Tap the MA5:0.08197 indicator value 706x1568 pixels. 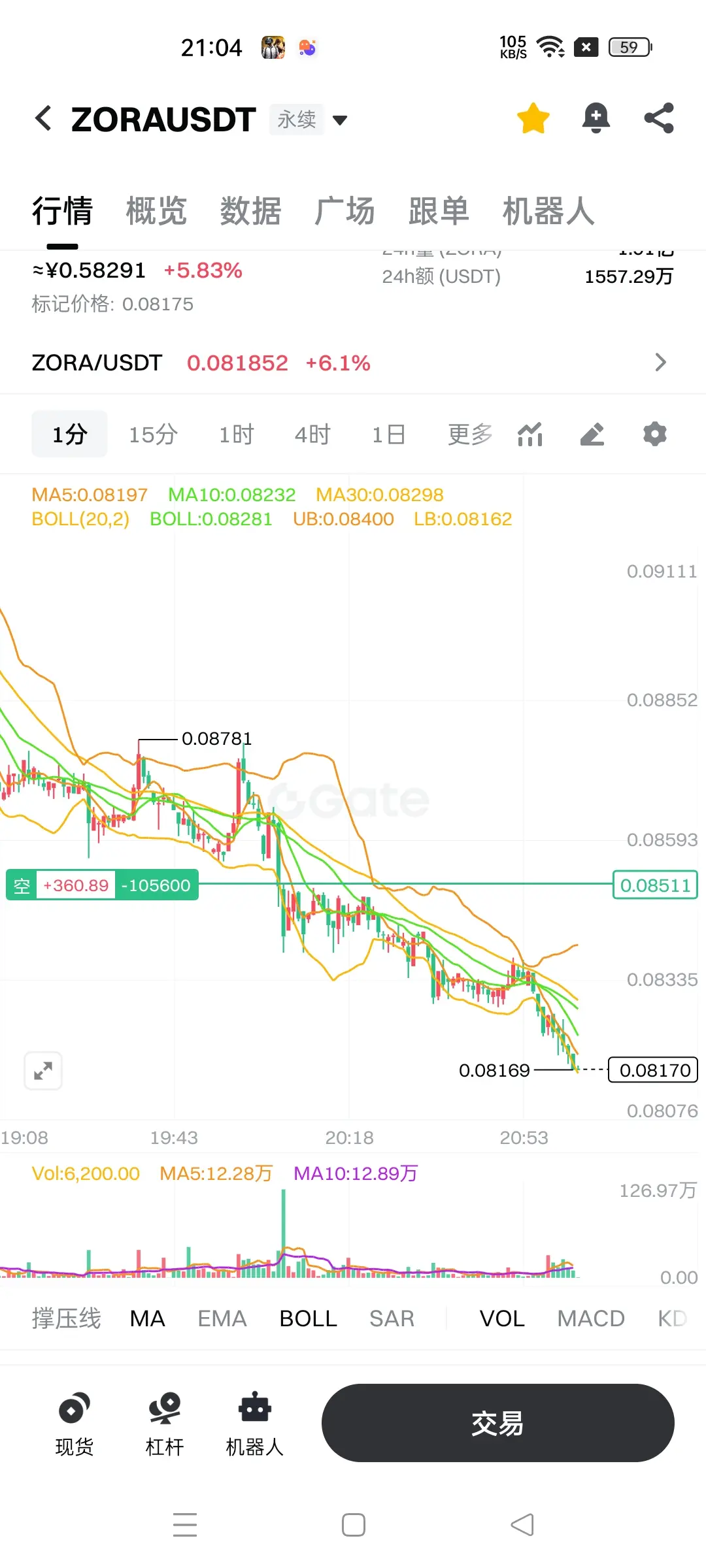pyautogui.click(x=90, y=495)
